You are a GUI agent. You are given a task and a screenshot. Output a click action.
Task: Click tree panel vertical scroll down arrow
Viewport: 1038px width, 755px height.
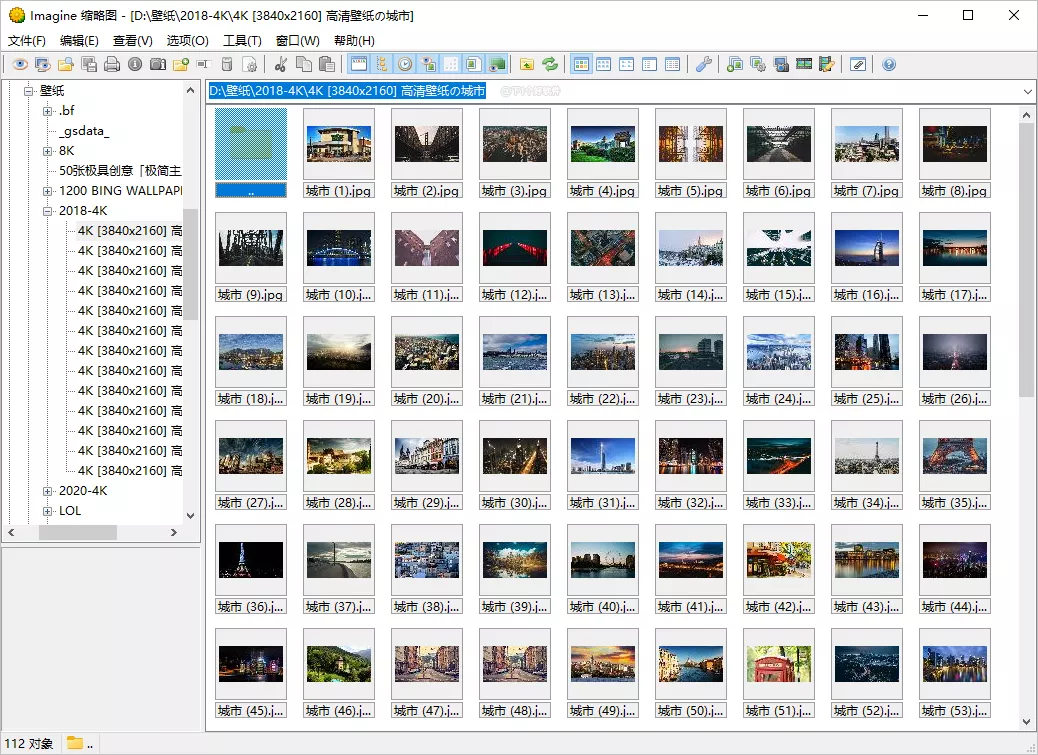[191, 515]
